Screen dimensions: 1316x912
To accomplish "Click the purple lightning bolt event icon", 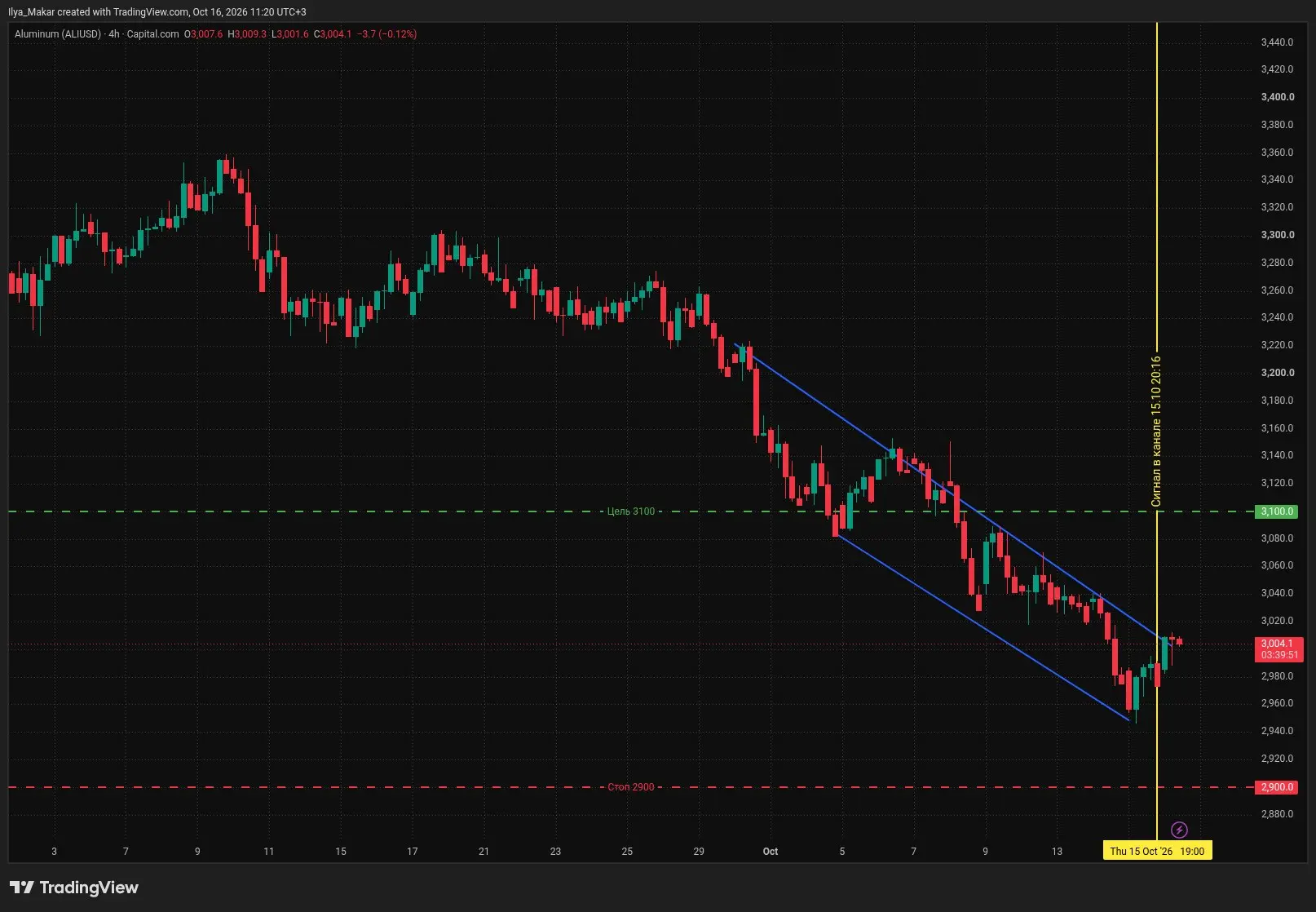I will point(1179,830).
